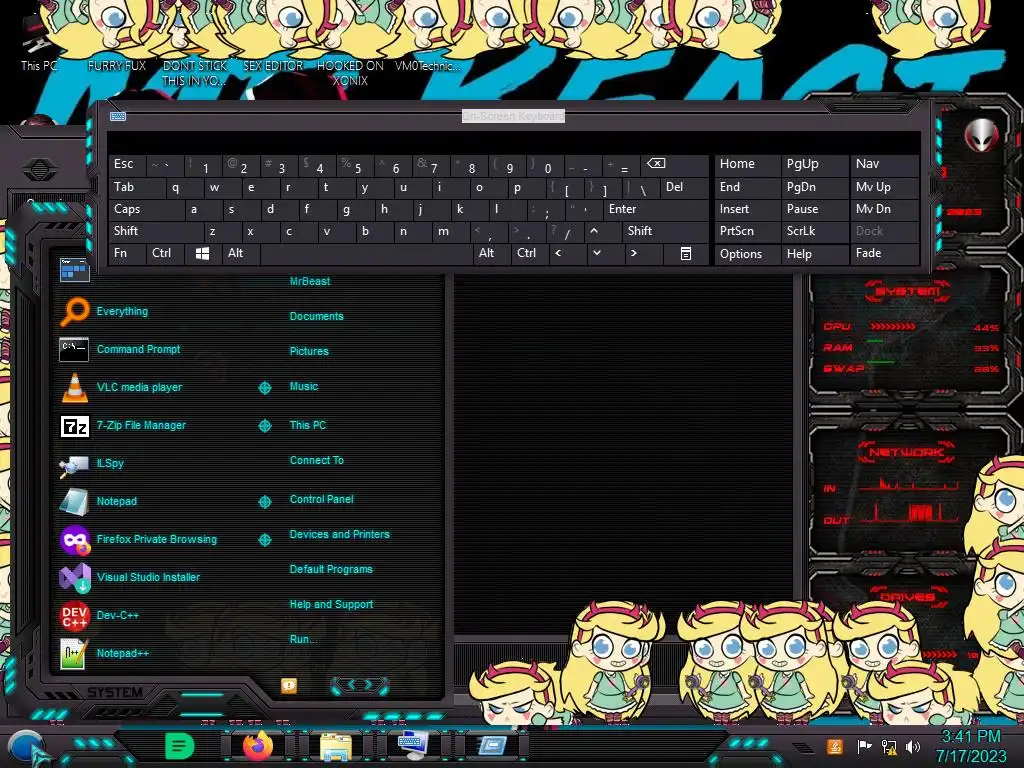Click the Action Center flag tray icon

click(x=864, y=746)
